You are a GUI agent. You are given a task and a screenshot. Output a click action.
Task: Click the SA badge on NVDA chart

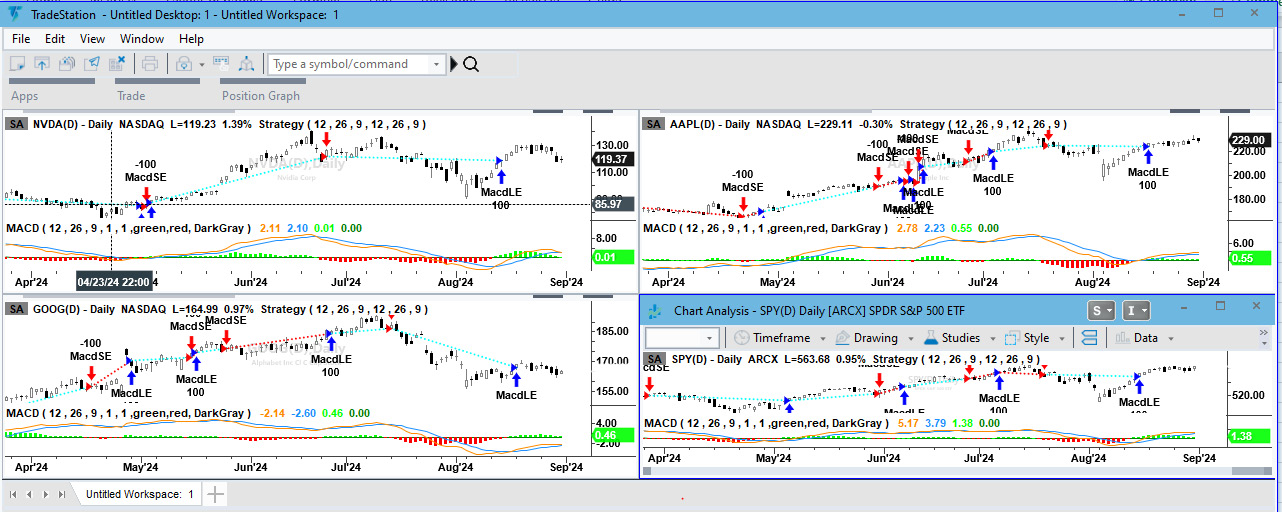(16, 124)
